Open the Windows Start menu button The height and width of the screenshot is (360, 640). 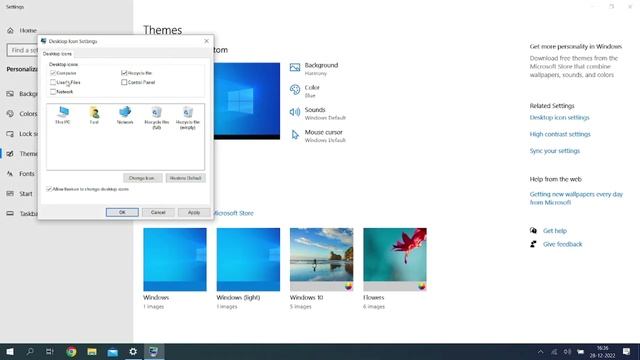(10, 351)
